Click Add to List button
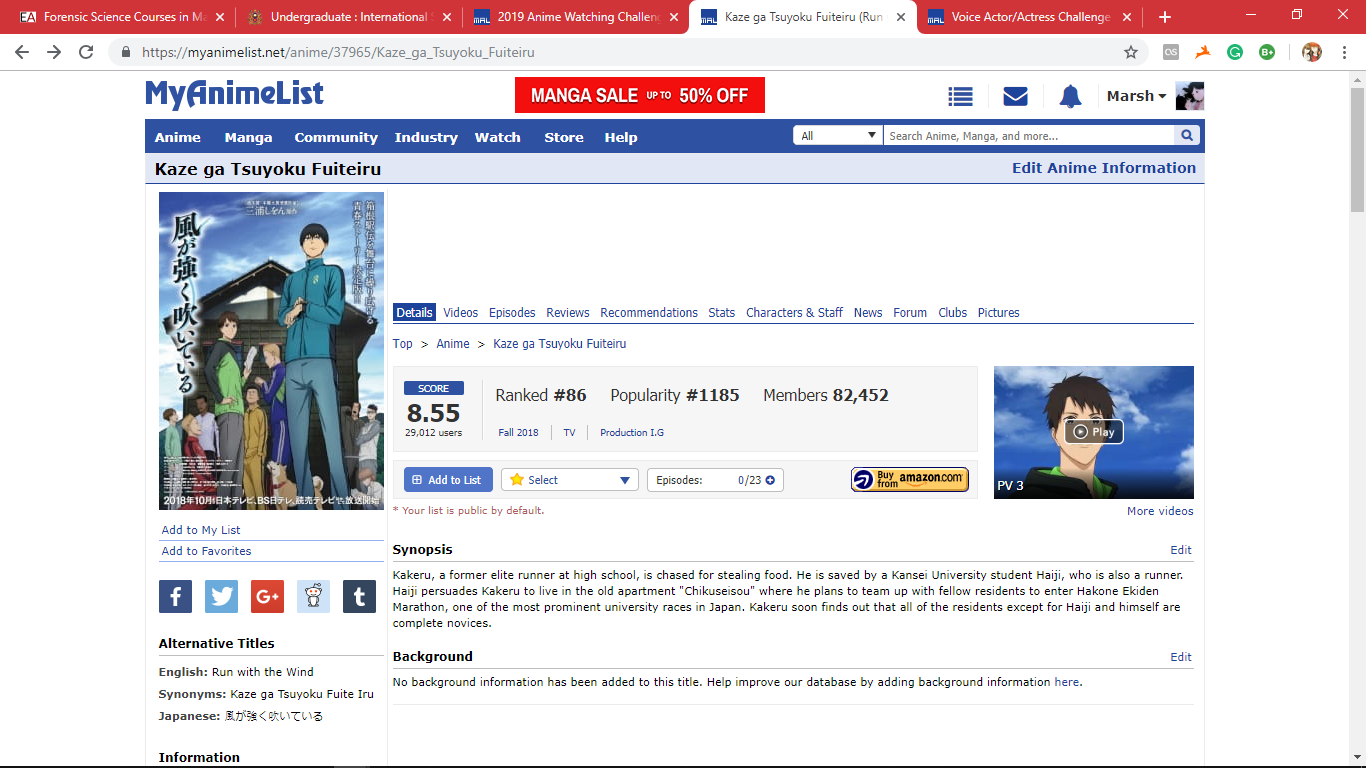Image resolution: width=1366 pixels, height=768 pixels. coord(447,480)
